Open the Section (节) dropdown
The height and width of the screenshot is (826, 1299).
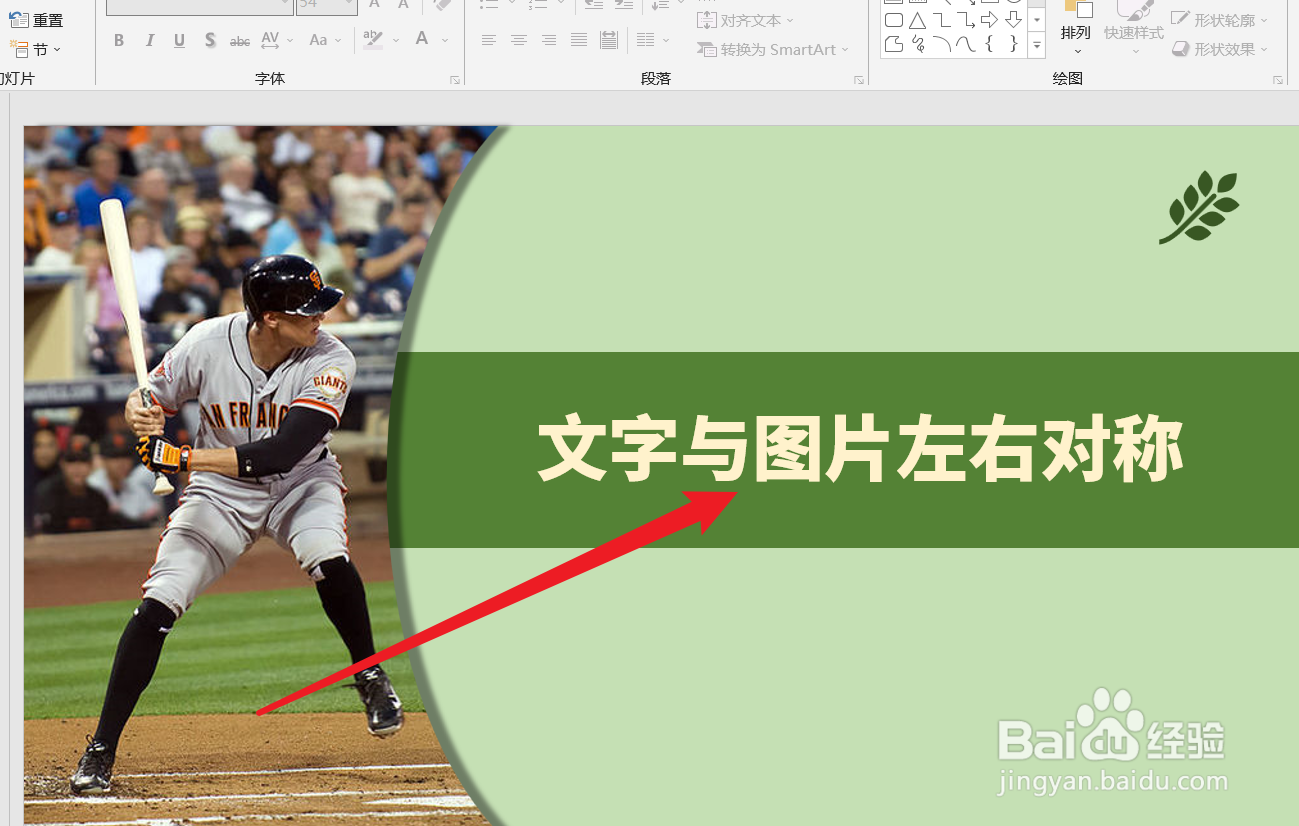pyautogui.click(x=36, y=49)
